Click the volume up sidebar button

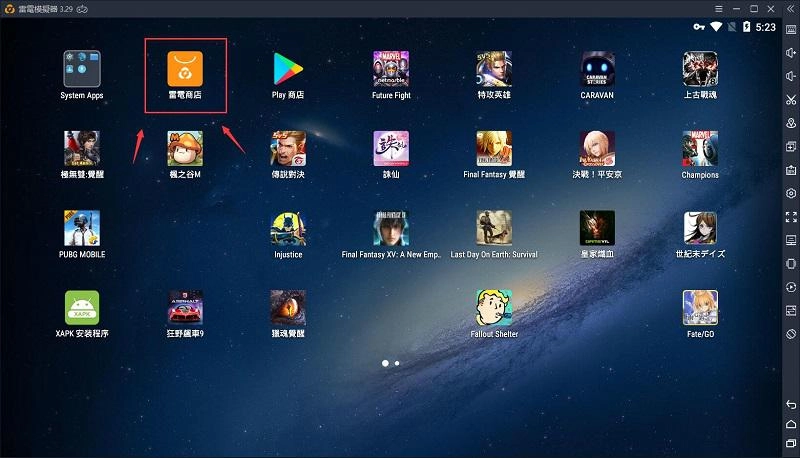click(791, 53)
